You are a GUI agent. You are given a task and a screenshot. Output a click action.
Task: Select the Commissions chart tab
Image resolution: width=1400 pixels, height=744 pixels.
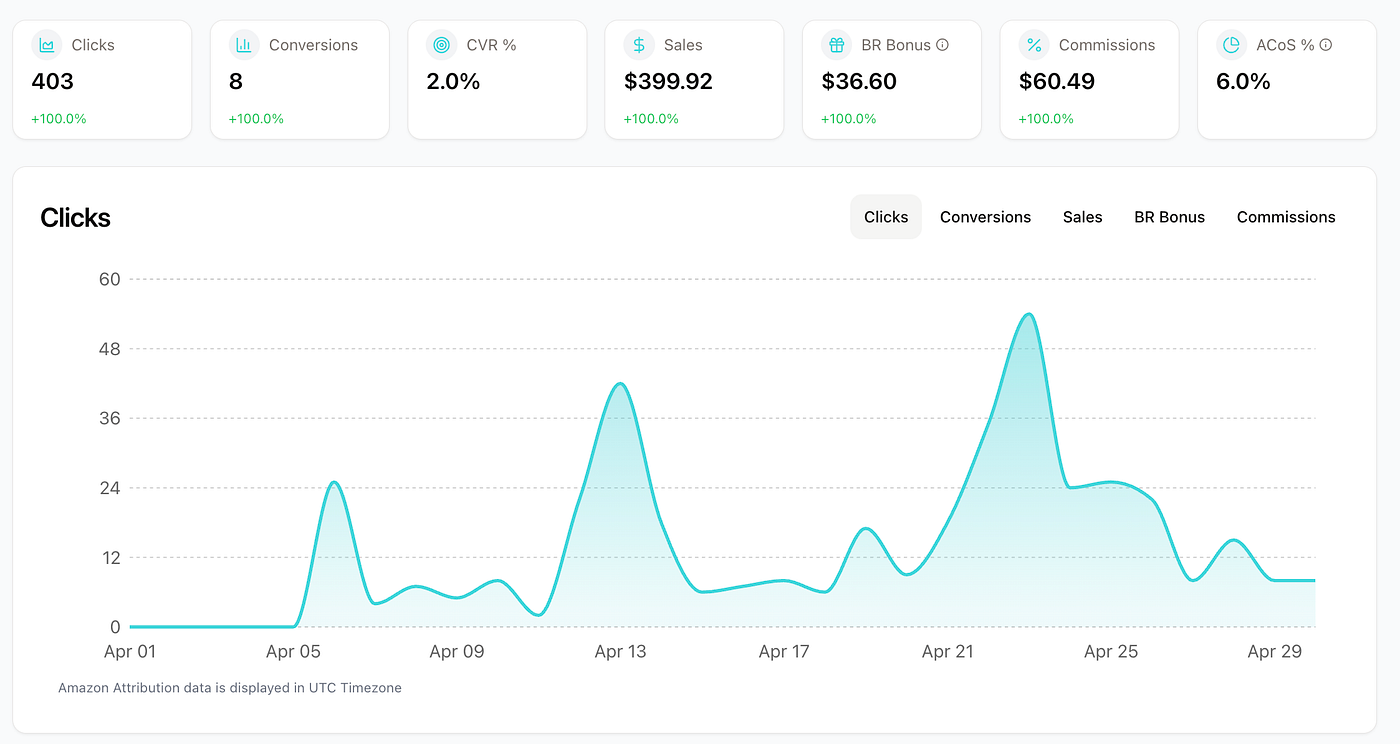coord(1286,217)
